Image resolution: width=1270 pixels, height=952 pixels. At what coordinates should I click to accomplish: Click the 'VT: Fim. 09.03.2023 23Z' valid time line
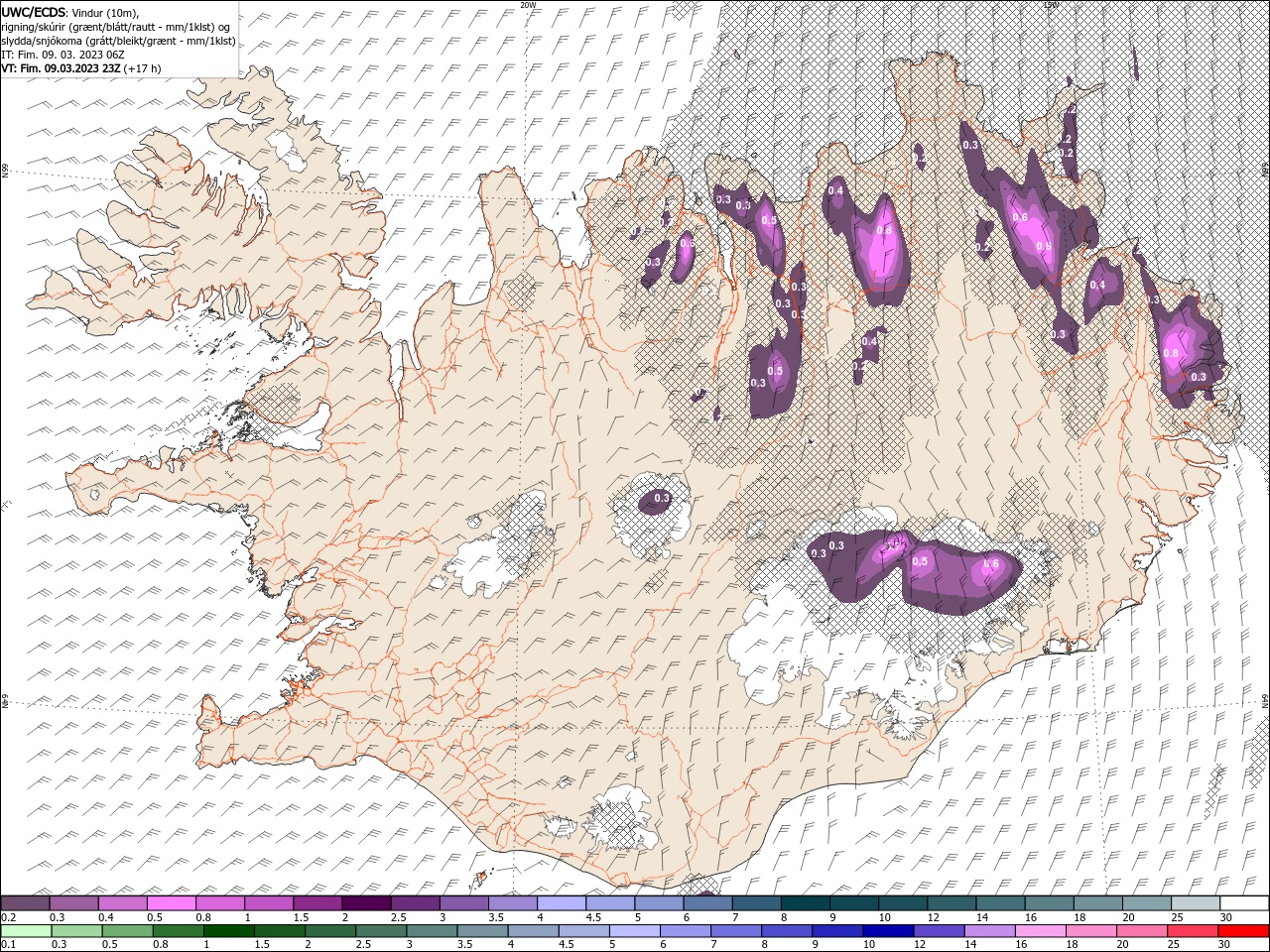click(81, 68)
